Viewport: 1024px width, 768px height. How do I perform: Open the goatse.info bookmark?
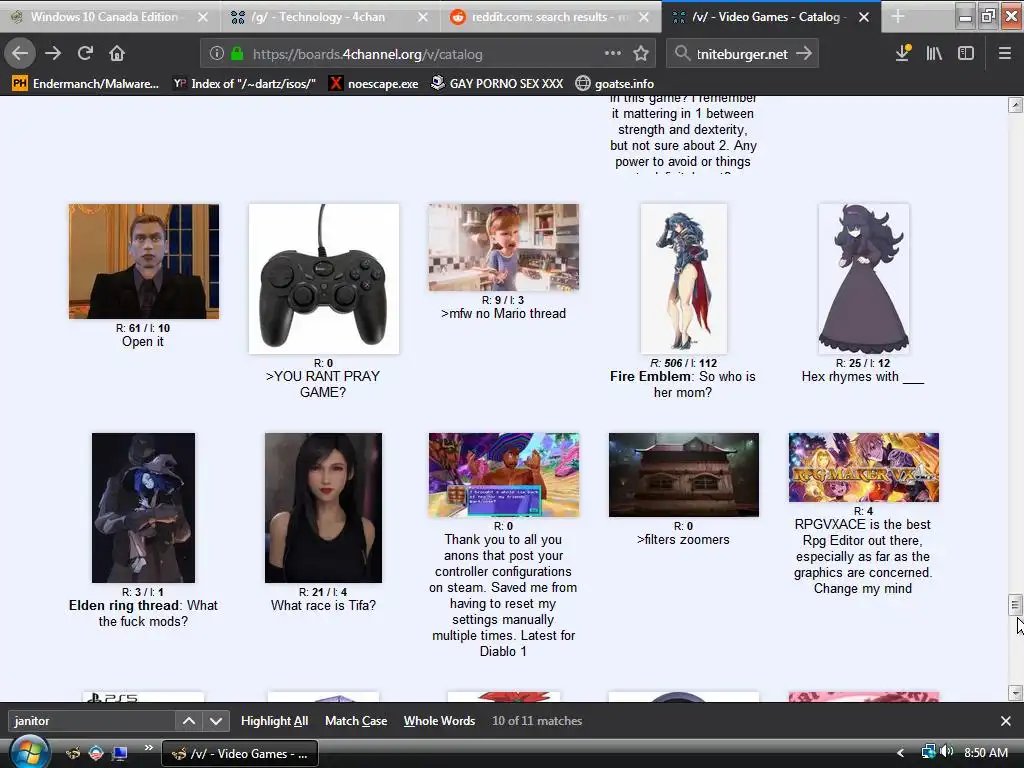pyautogui.click(x=615, y=84)
